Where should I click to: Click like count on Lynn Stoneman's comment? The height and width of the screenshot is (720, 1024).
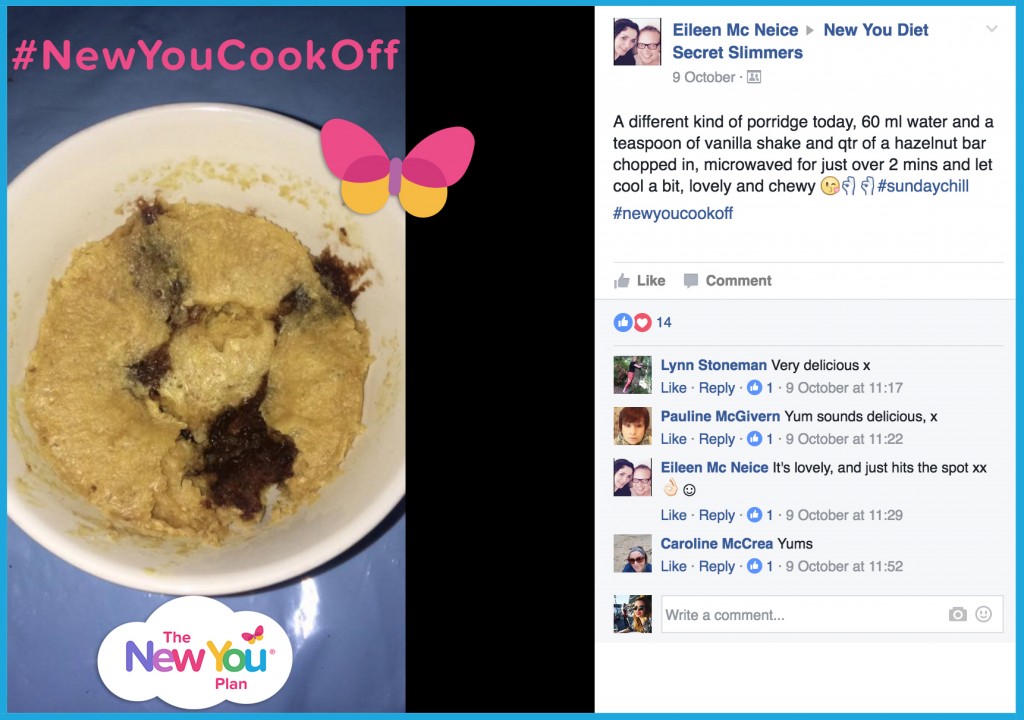pyautogui.click(x=761, y=388)
